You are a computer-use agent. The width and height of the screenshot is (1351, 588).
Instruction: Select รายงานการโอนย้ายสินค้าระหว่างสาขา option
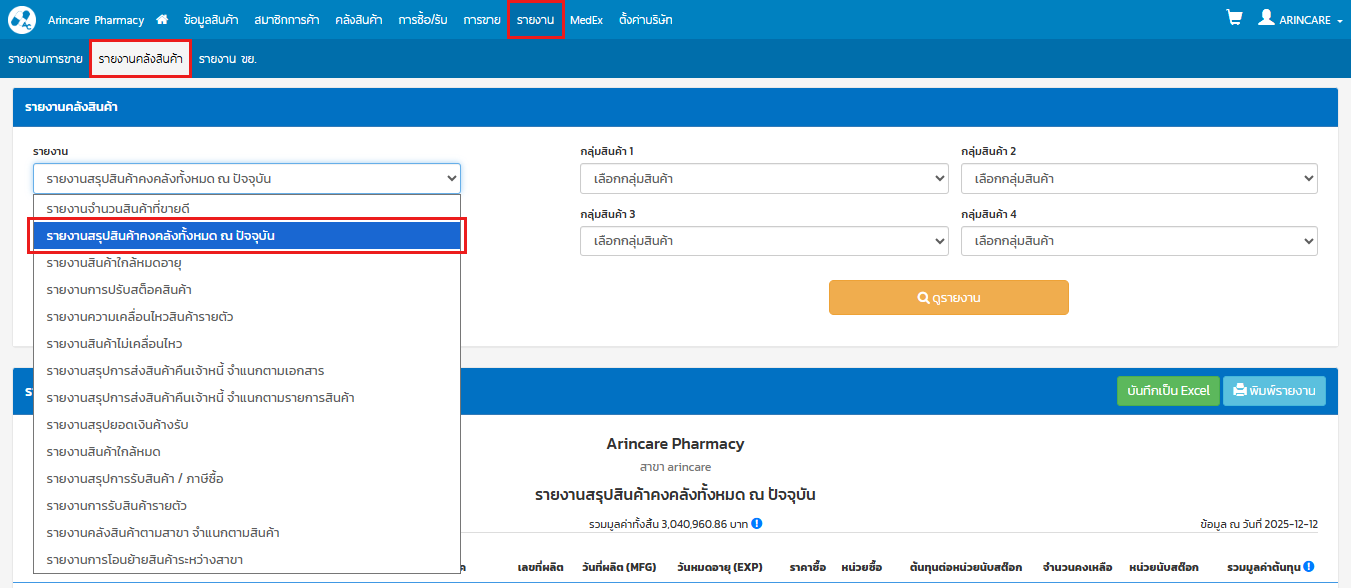point(144,560)
